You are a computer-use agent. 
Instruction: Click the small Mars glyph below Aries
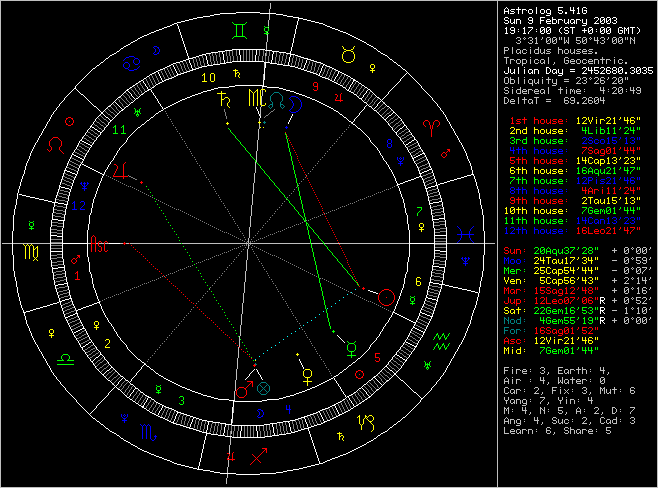pyautogui.click(x=445, y=154)
